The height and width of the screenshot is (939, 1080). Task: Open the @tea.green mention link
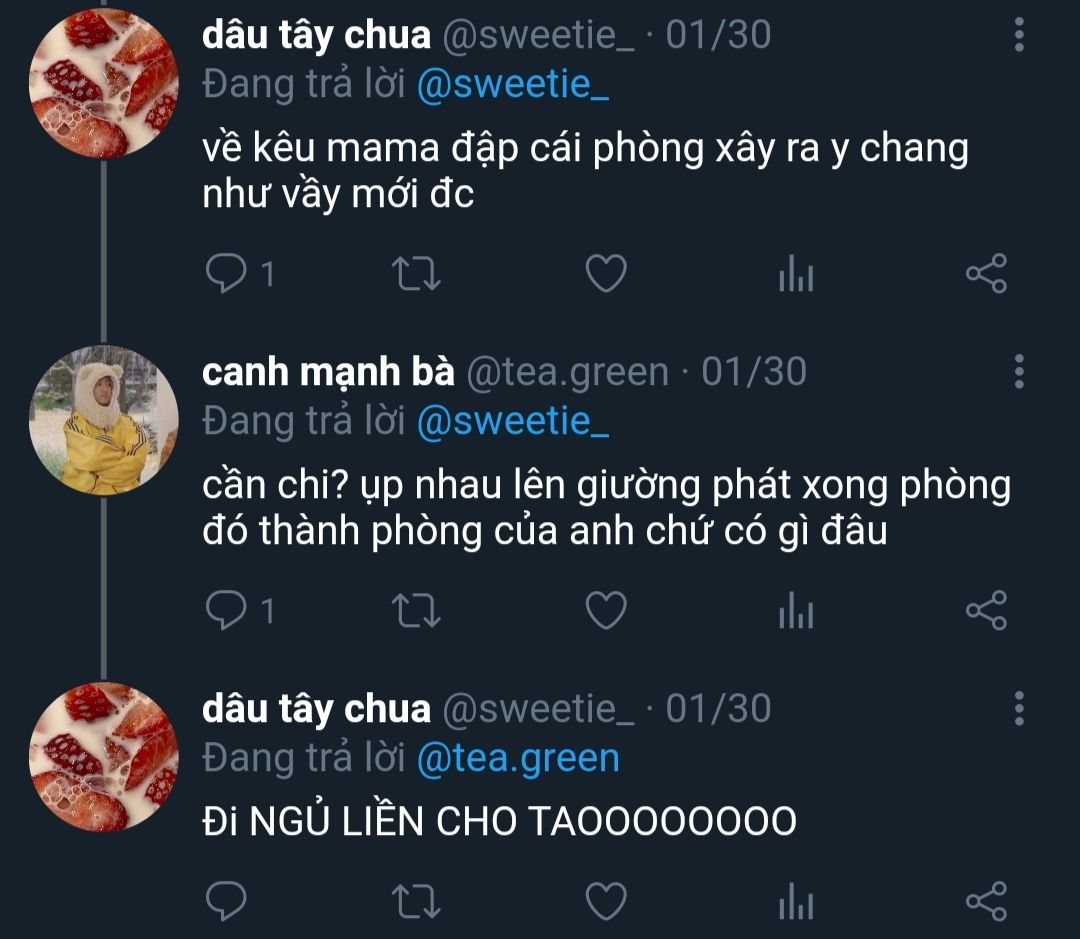point(518,759)
